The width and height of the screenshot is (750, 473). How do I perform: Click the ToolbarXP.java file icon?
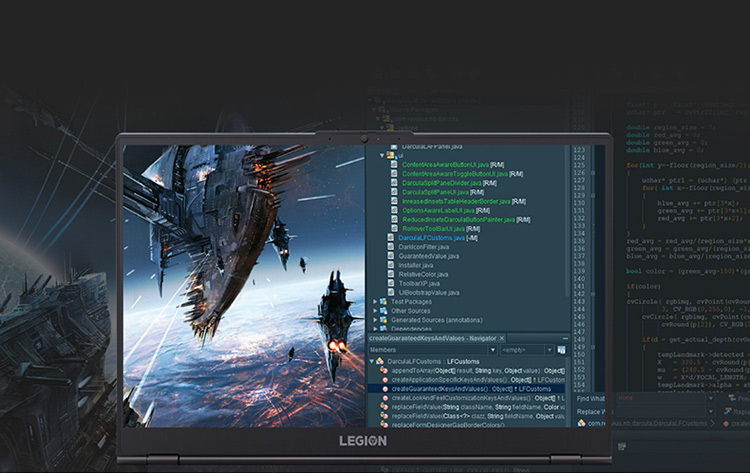390,283
